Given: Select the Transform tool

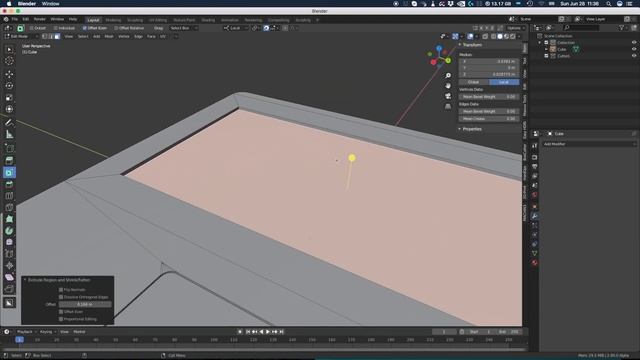Looking at the screenshot, I should (x=9, y=109).
